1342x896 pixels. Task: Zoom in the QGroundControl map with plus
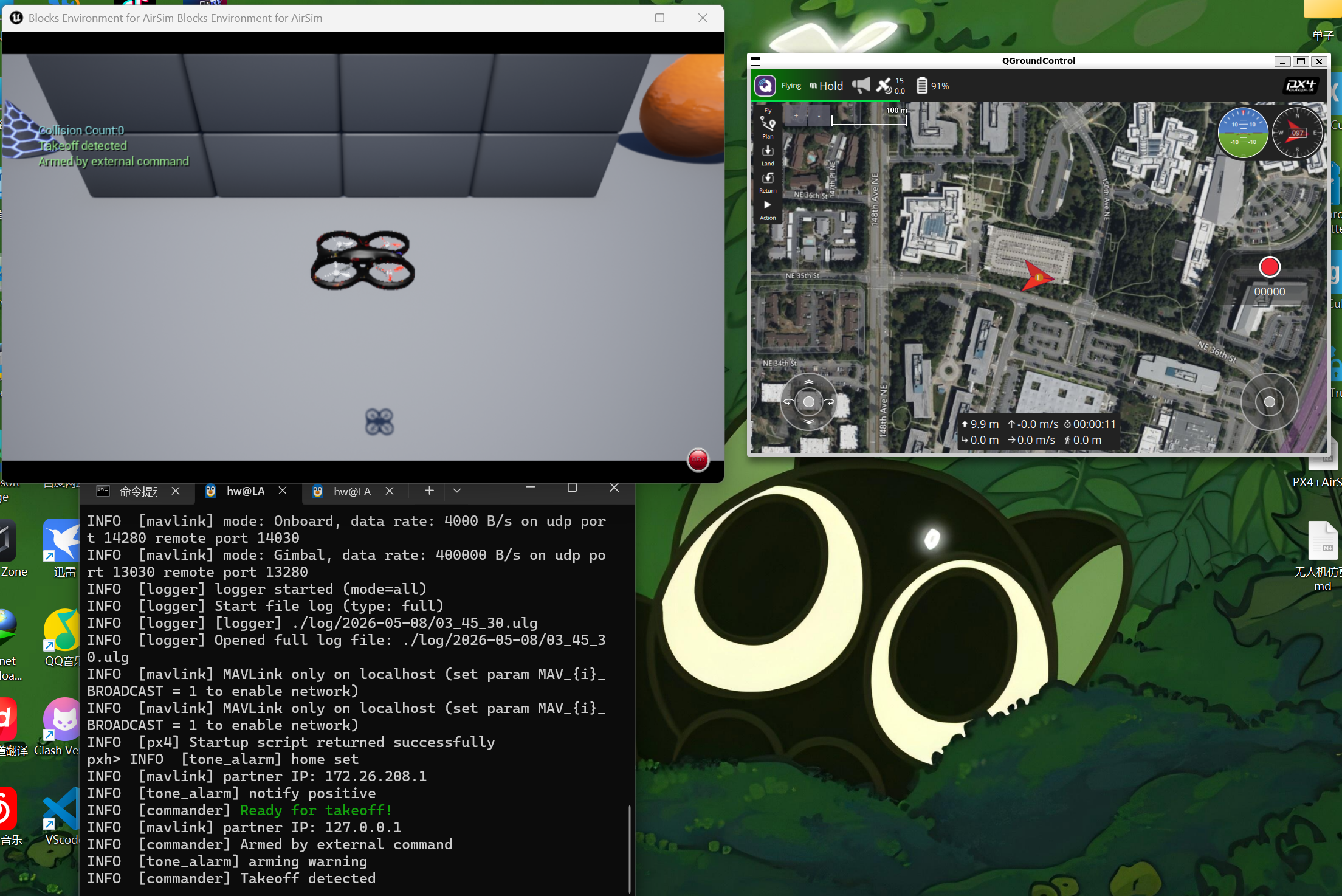(x=796, y=115)
